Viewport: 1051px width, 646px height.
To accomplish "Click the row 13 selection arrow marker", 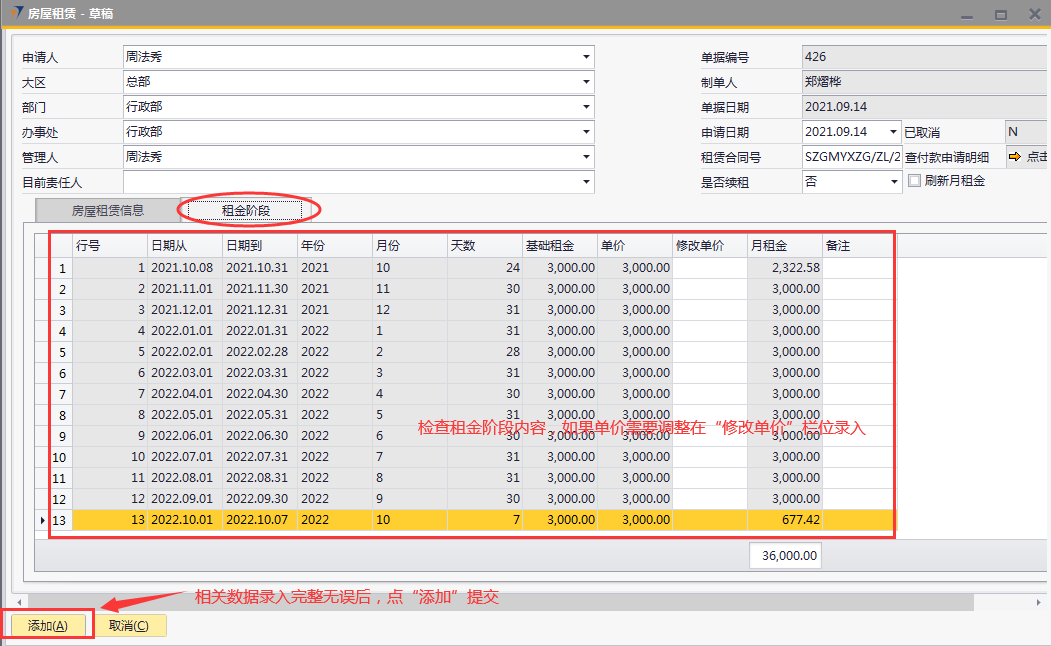I will coord(42,520).
